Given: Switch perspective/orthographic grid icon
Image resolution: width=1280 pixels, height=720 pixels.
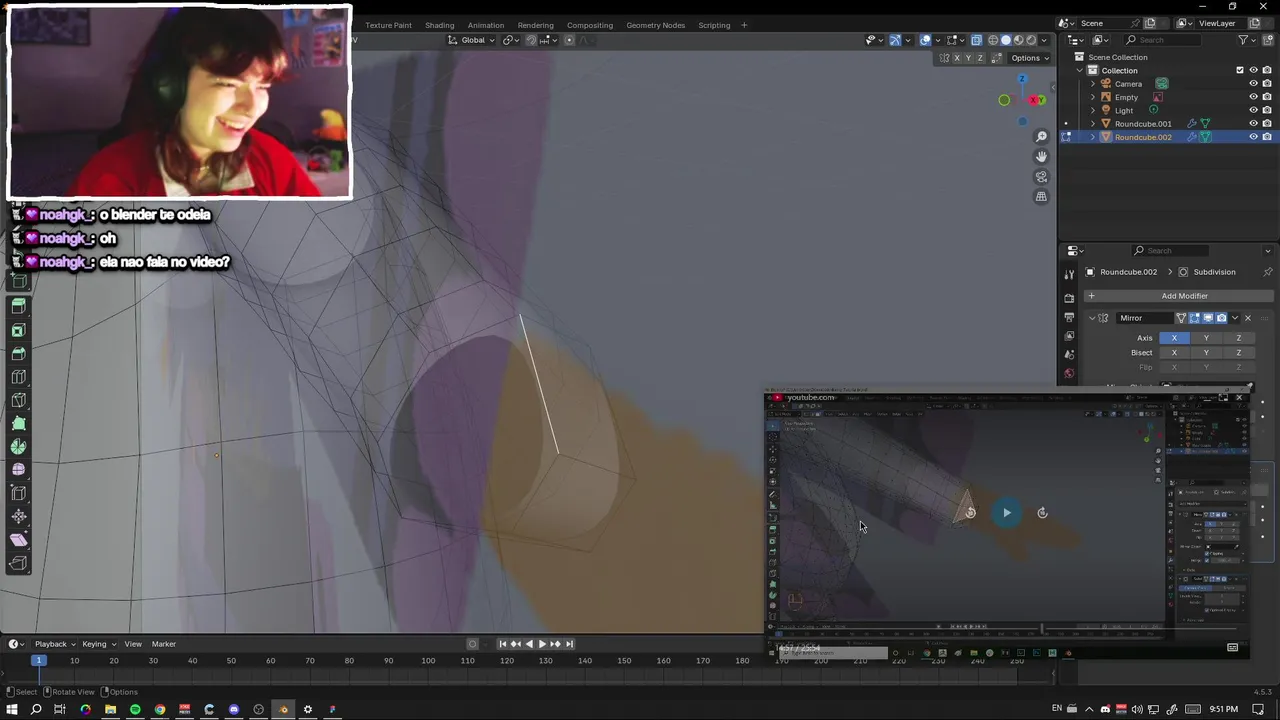Looking at the screenshot, I should (x=1041, y=197).
